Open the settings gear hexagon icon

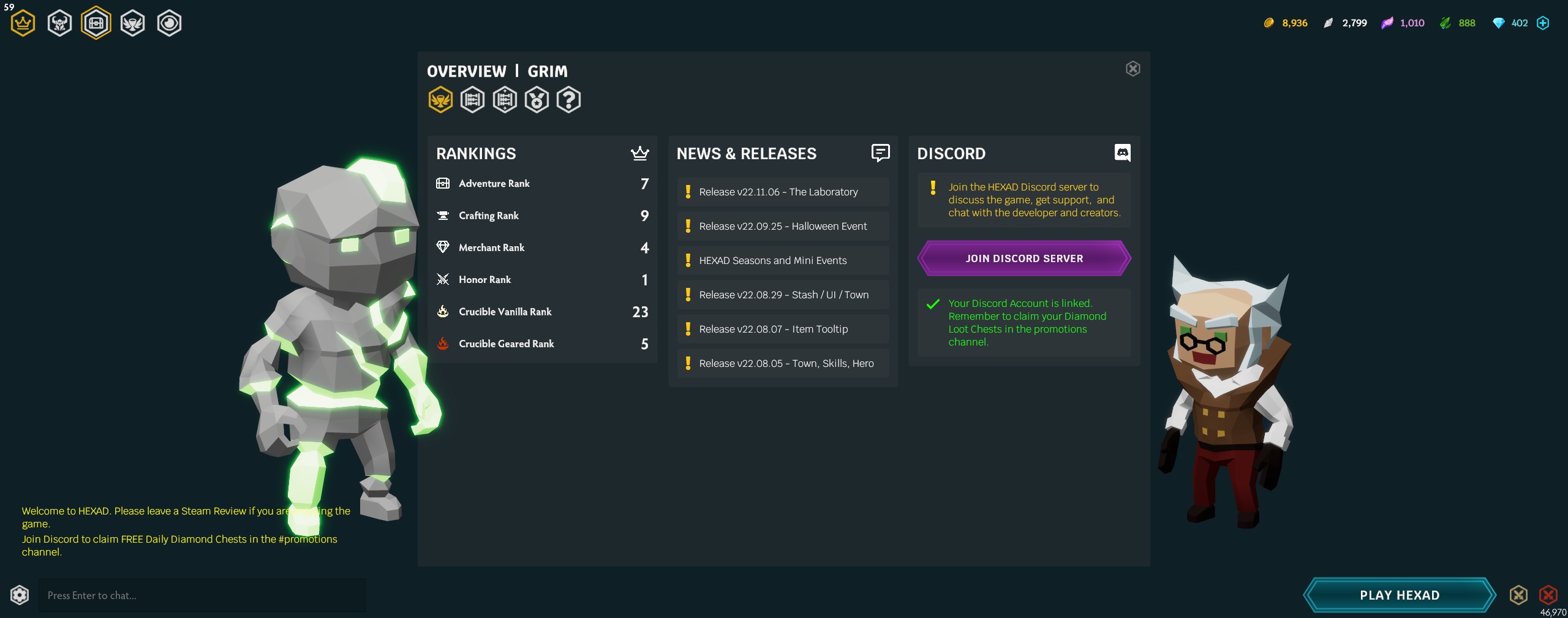point(20,595)
